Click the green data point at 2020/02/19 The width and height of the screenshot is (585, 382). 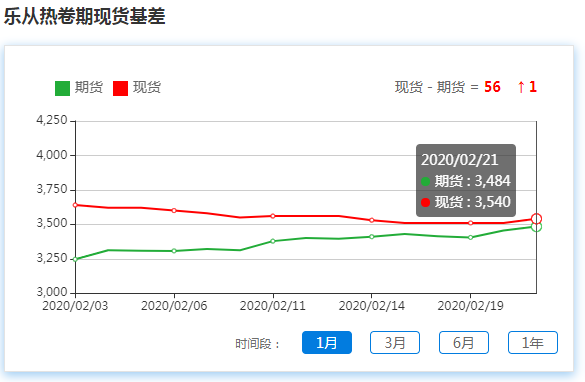click(470, 237)
